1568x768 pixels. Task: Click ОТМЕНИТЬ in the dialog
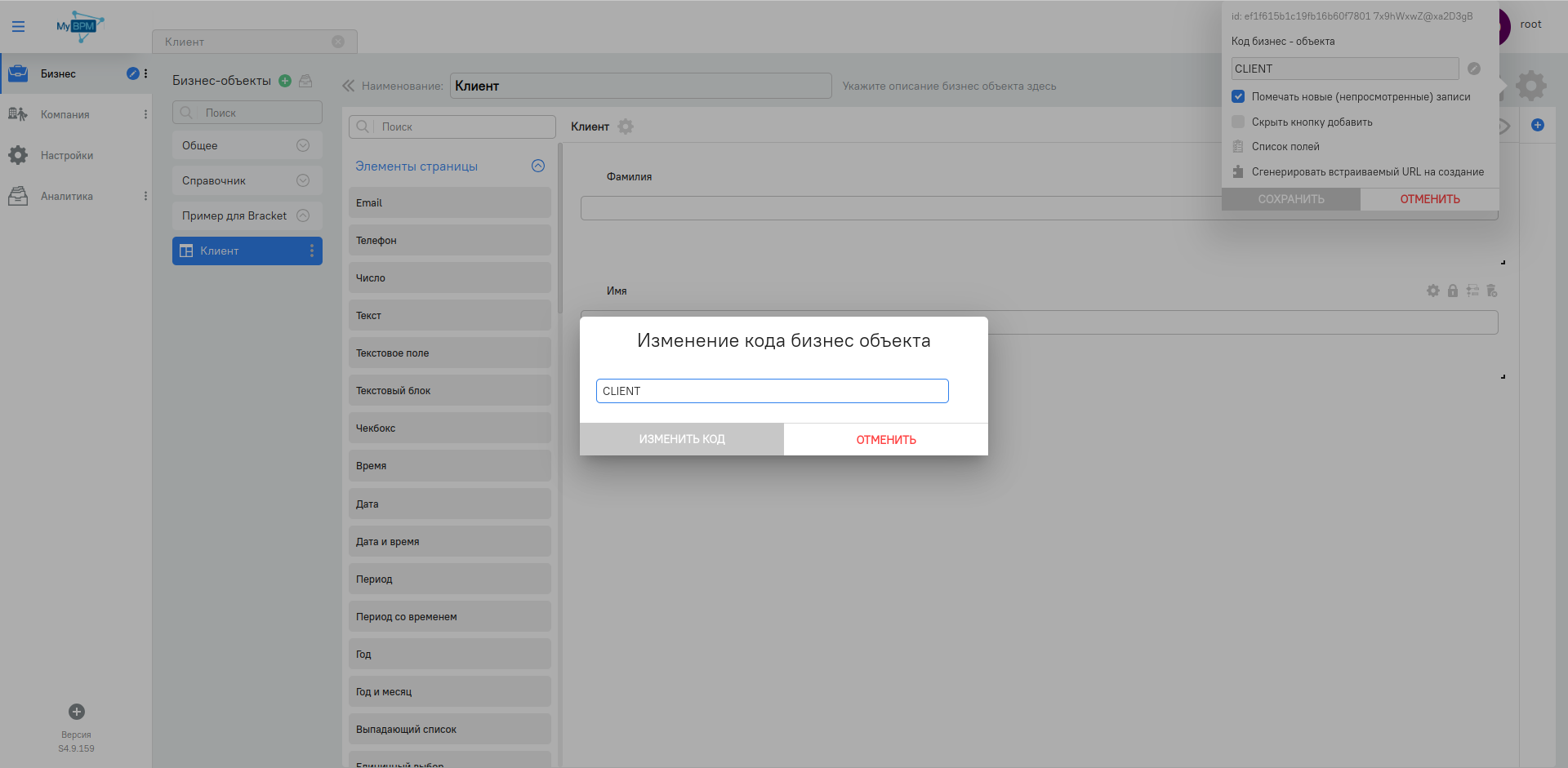(886, 440)
